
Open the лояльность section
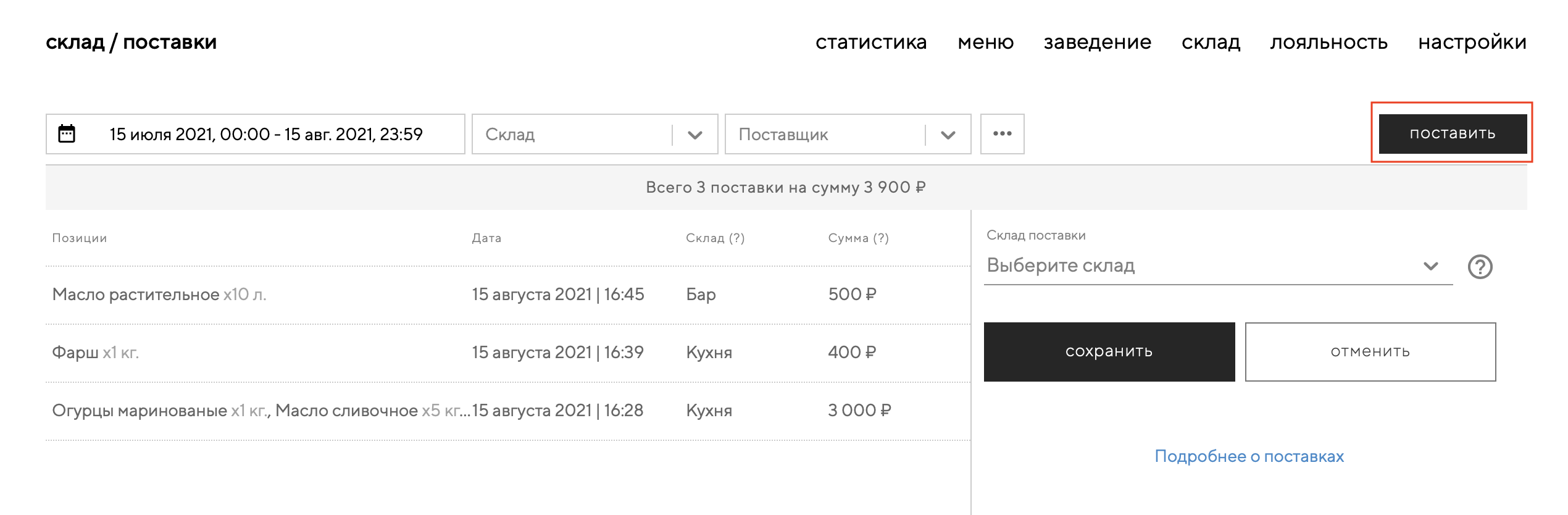coord(1328,42)
